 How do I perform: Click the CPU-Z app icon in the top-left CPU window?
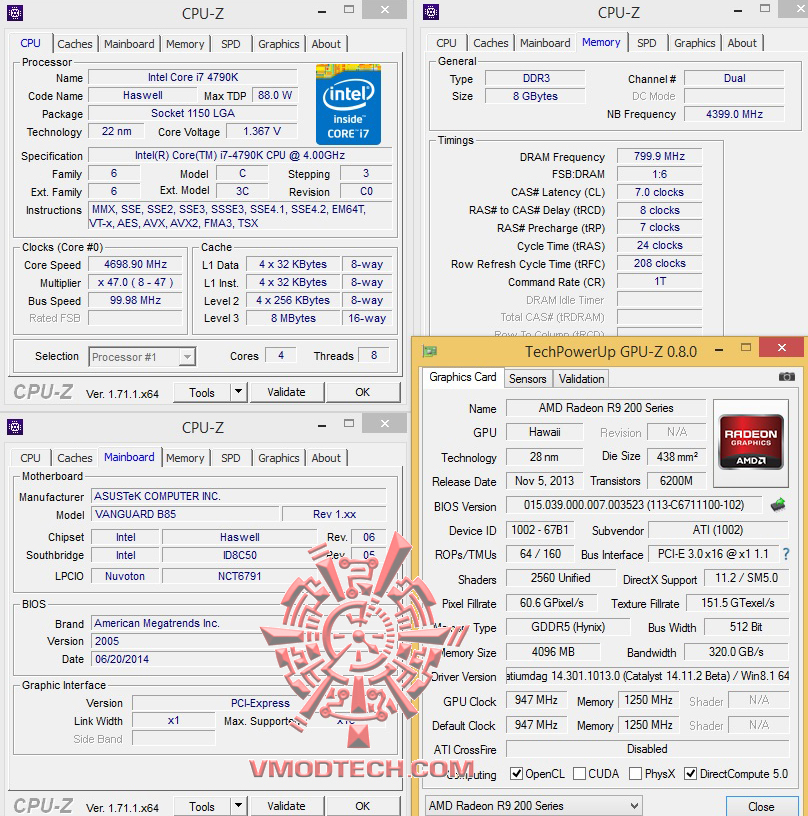click(x=15, y=12)
